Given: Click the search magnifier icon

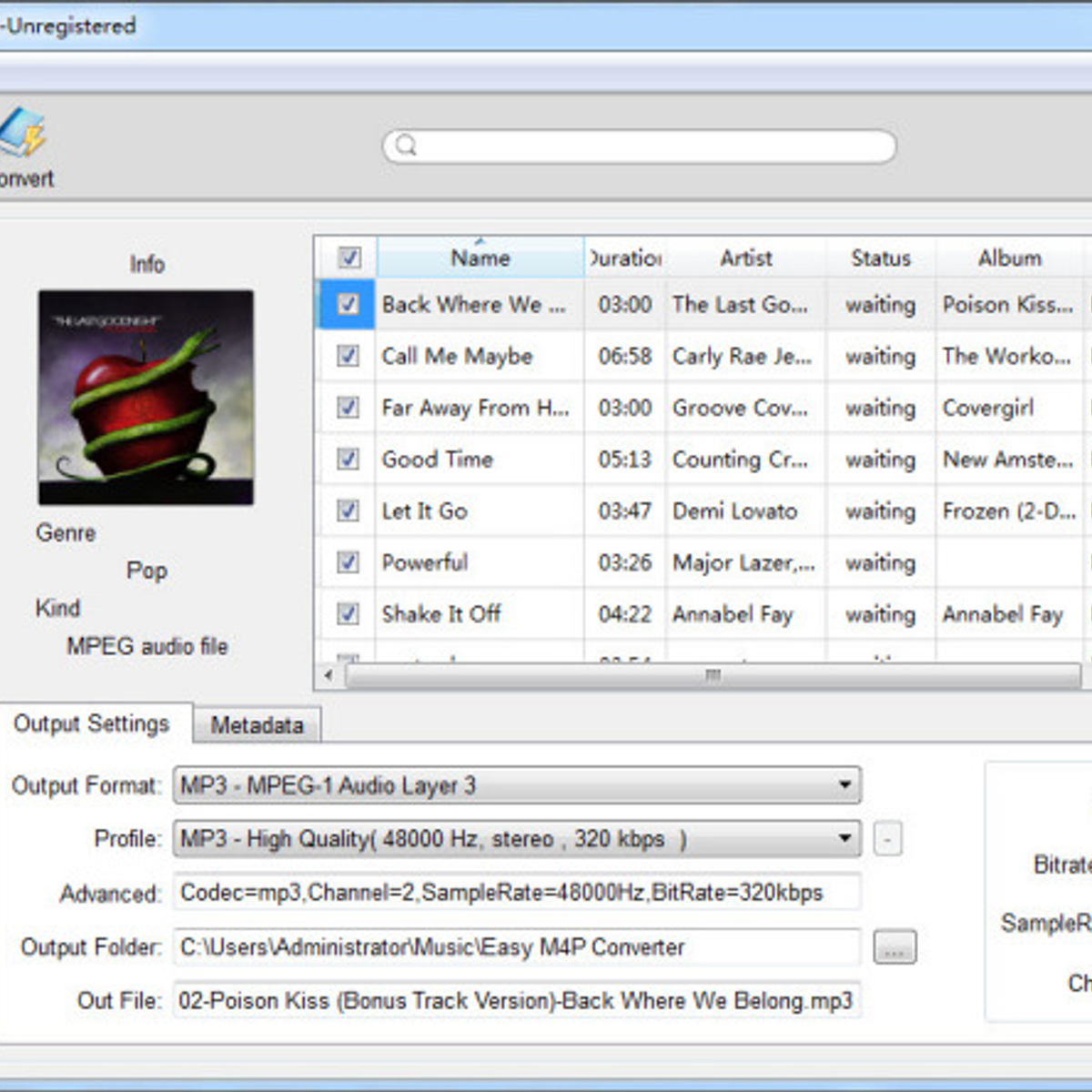Looking at the screenshot, I should [405, 146].
